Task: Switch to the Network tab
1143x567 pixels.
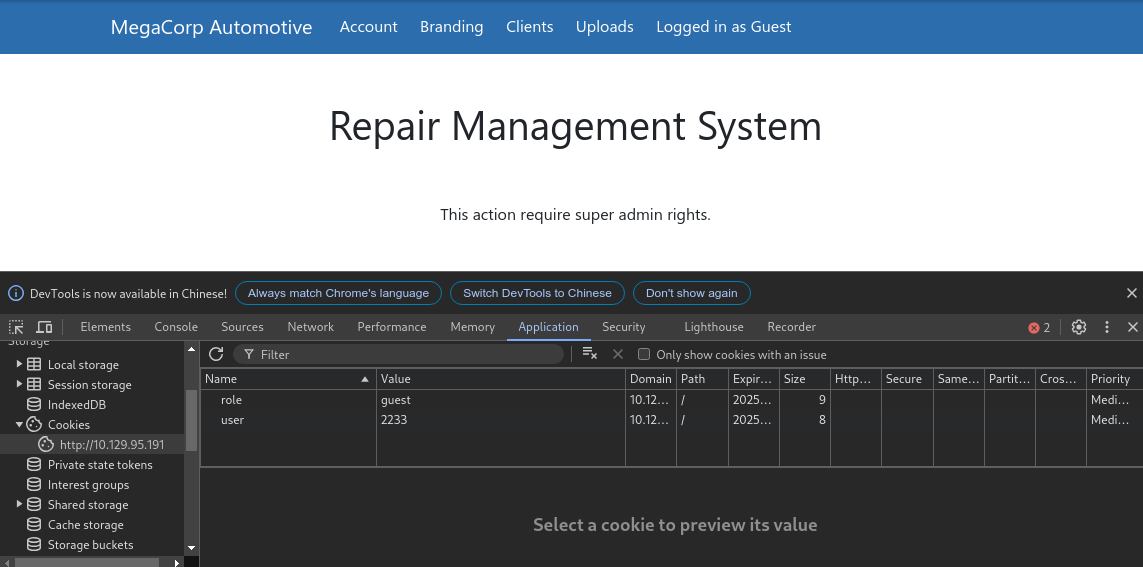Action: [x=310, y=327]
